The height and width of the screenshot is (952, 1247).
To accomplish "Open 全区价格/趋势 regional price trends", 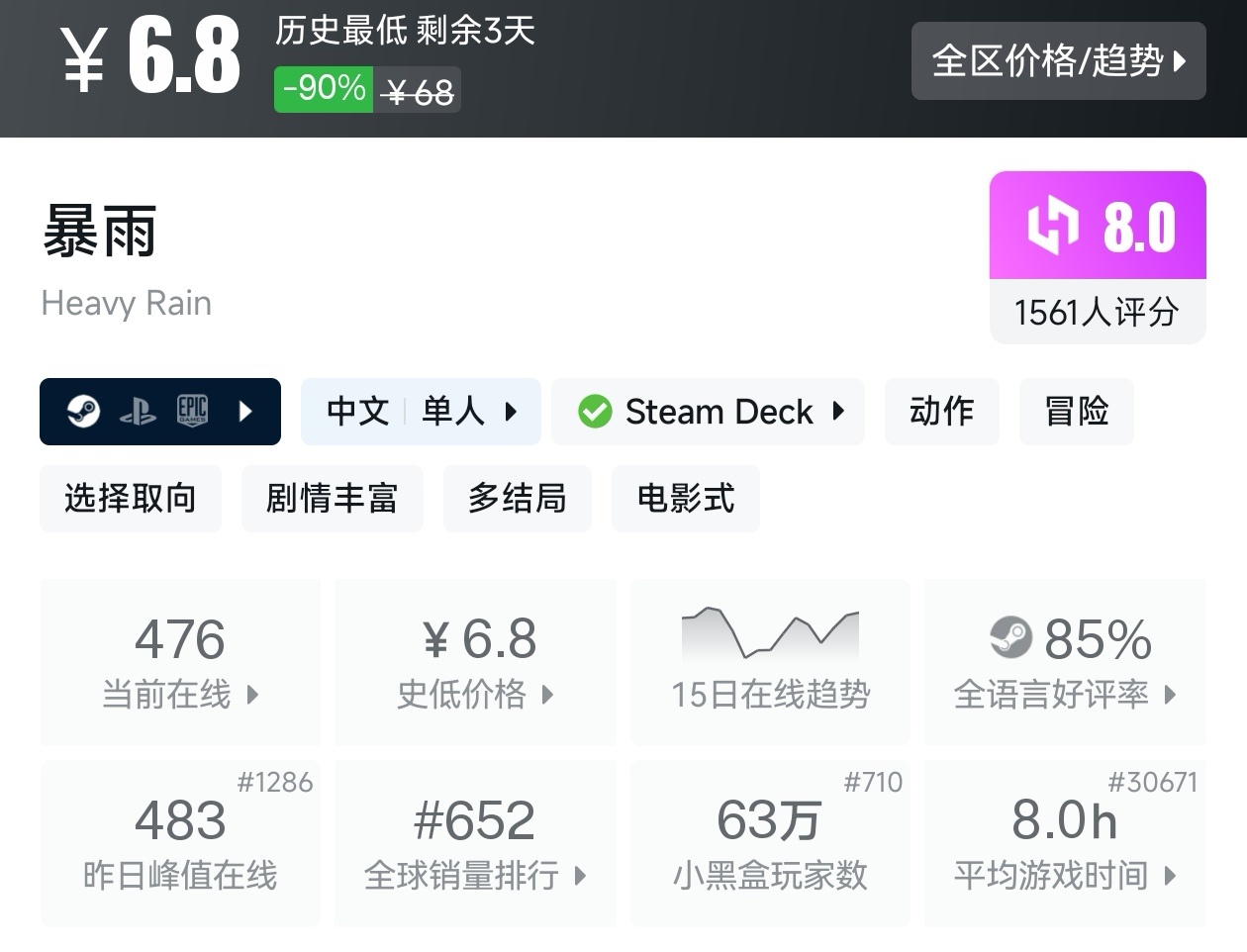I will [x=1058, y=61].
